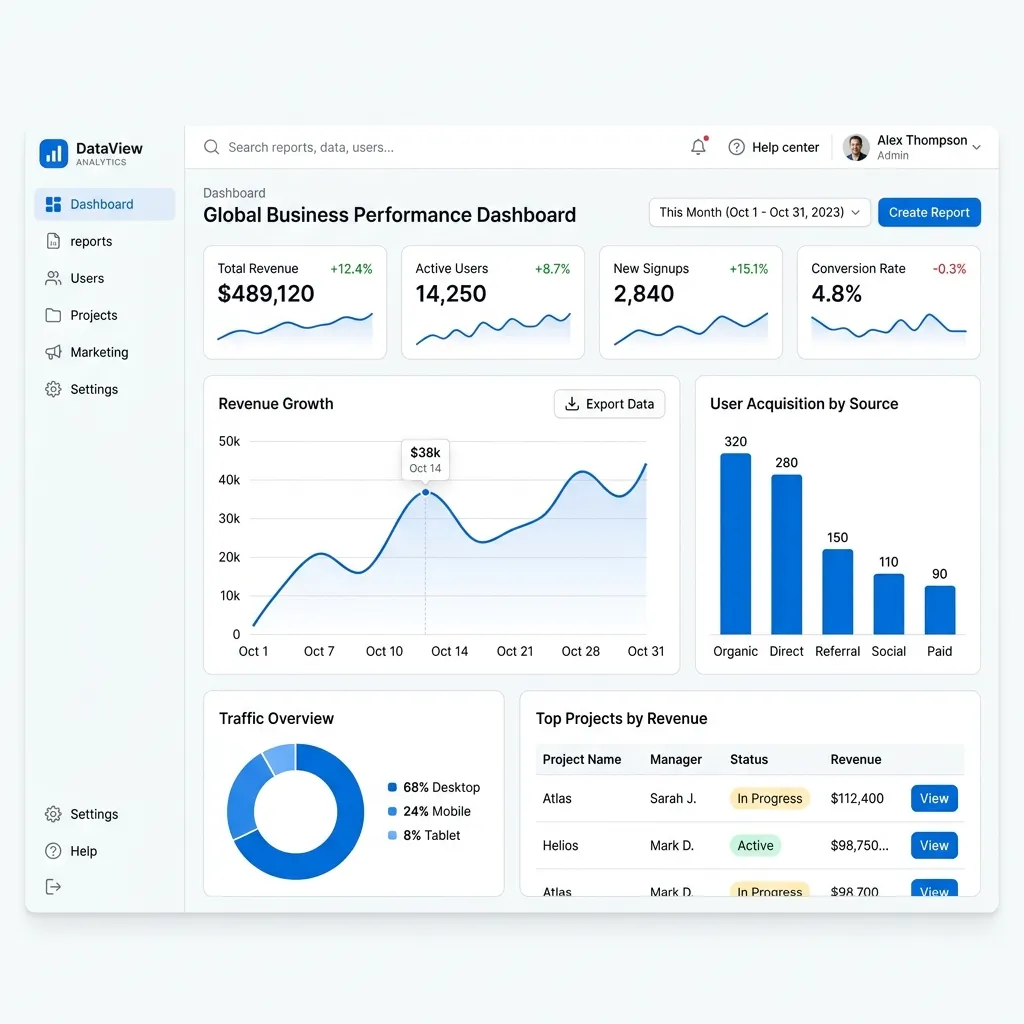Click the logout icon at sidebar bottom
This screenshot has height=1024, width=1024.
coord(54,887)
